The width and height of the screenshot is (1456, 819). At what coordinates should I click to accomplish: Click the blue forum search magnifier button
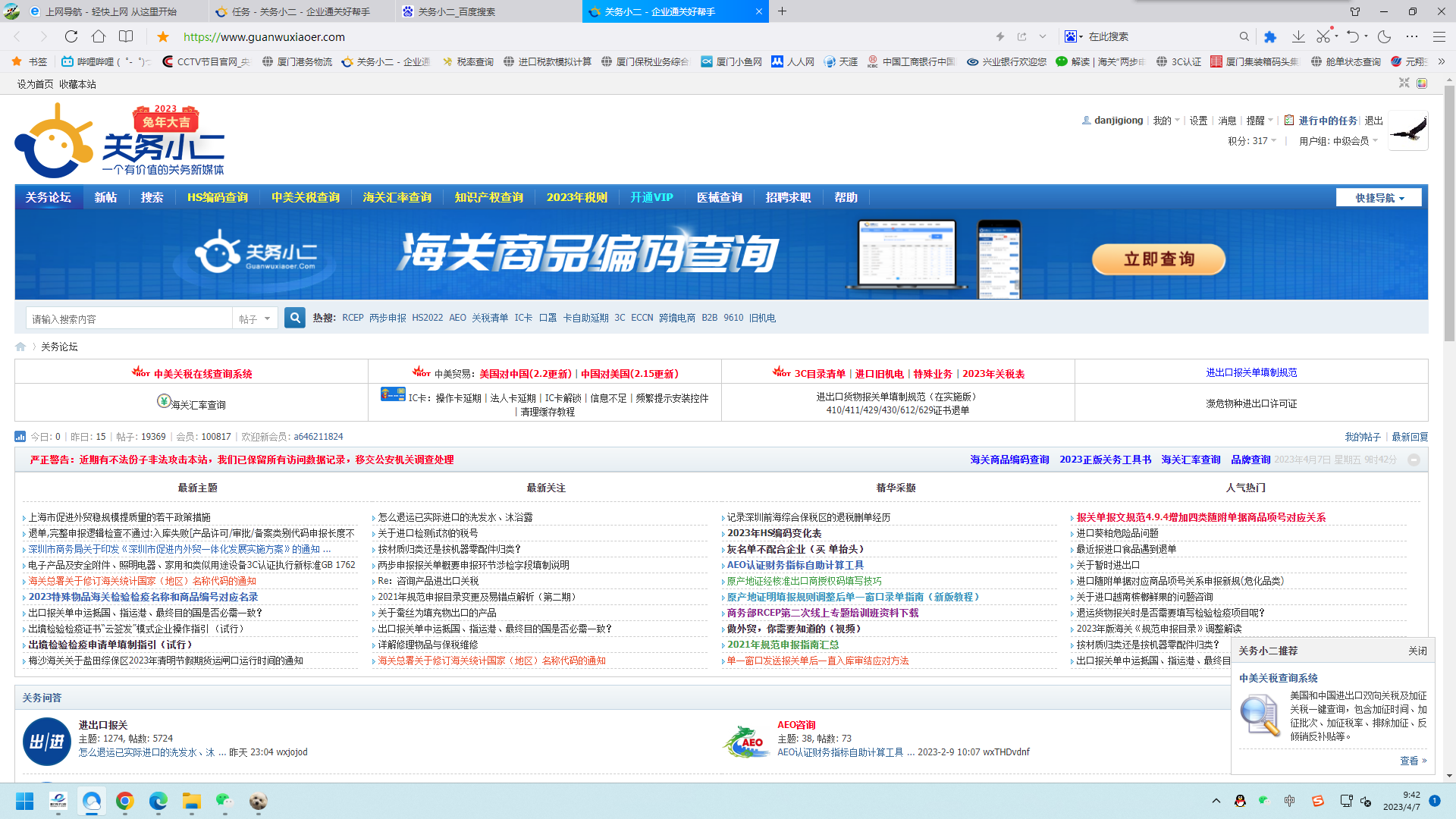(295, 318)
